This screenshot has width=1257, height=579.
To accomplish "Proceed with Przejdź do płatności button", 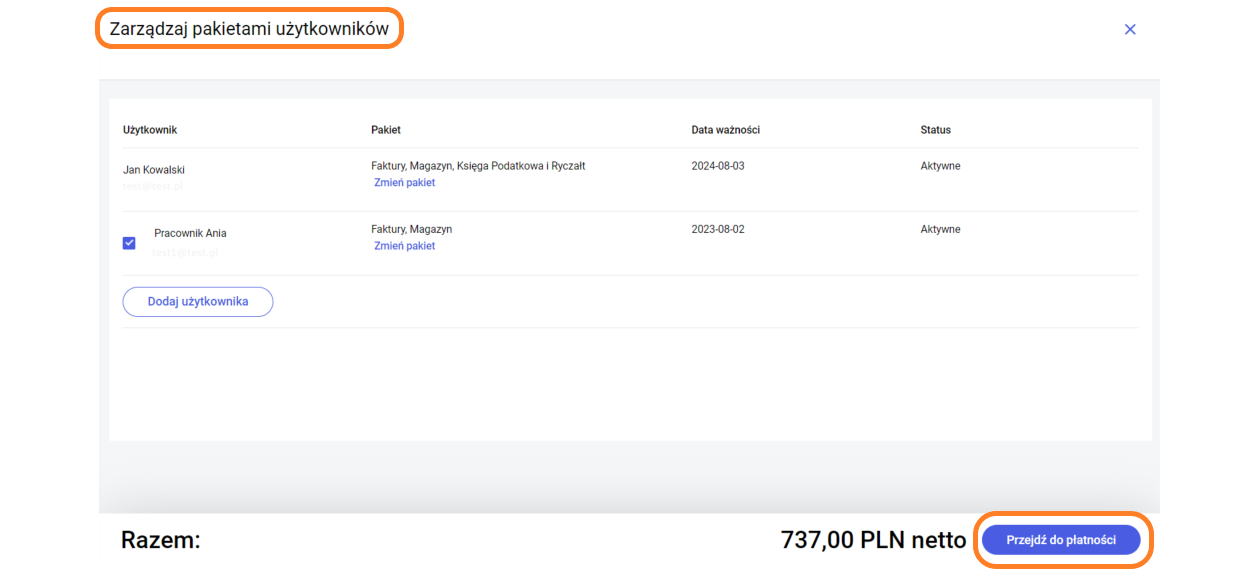I will (1061, 540).
